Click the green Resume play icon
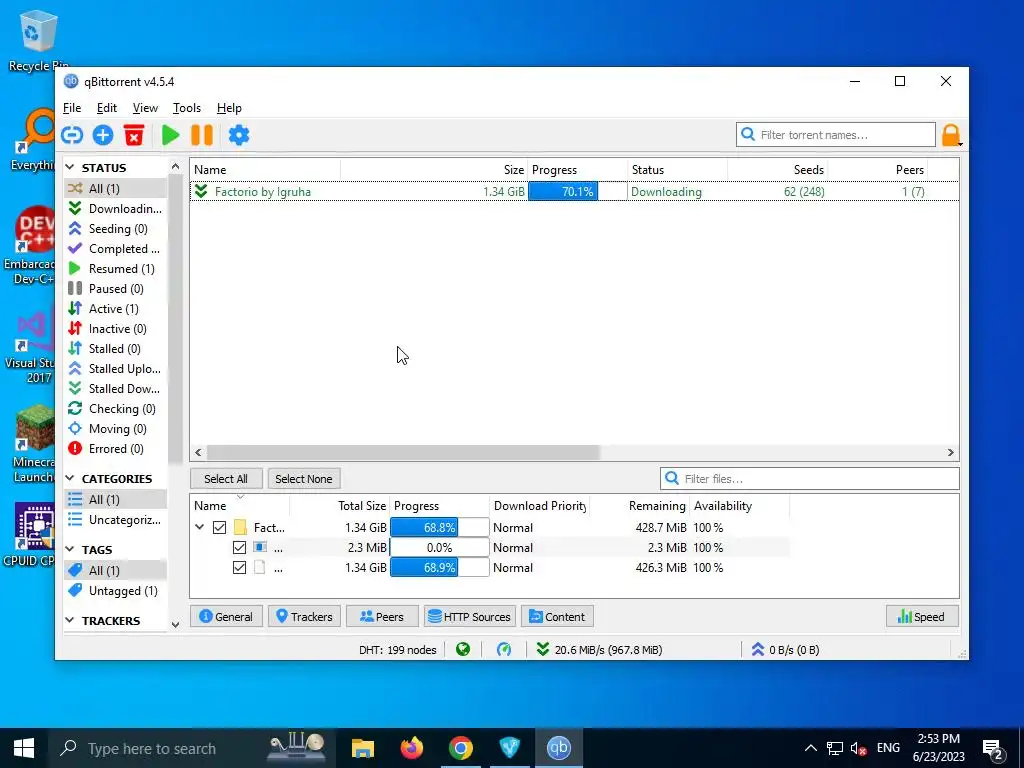This screenshot has height=768, width=1024. (x=170, y=135)
